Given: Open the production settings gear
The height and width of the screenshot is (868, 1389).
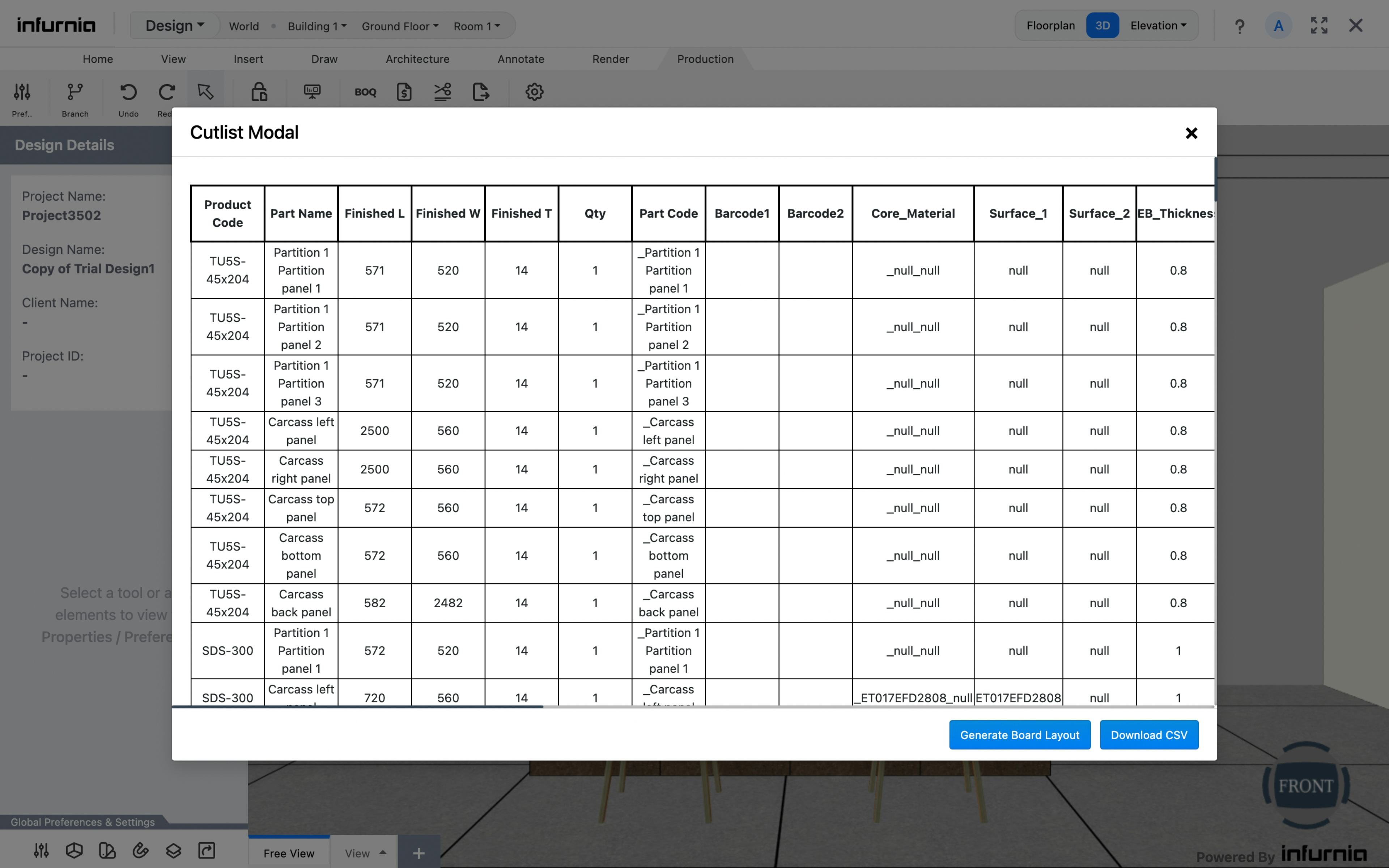Looking at the screenshot, I should tap(534, 93).
